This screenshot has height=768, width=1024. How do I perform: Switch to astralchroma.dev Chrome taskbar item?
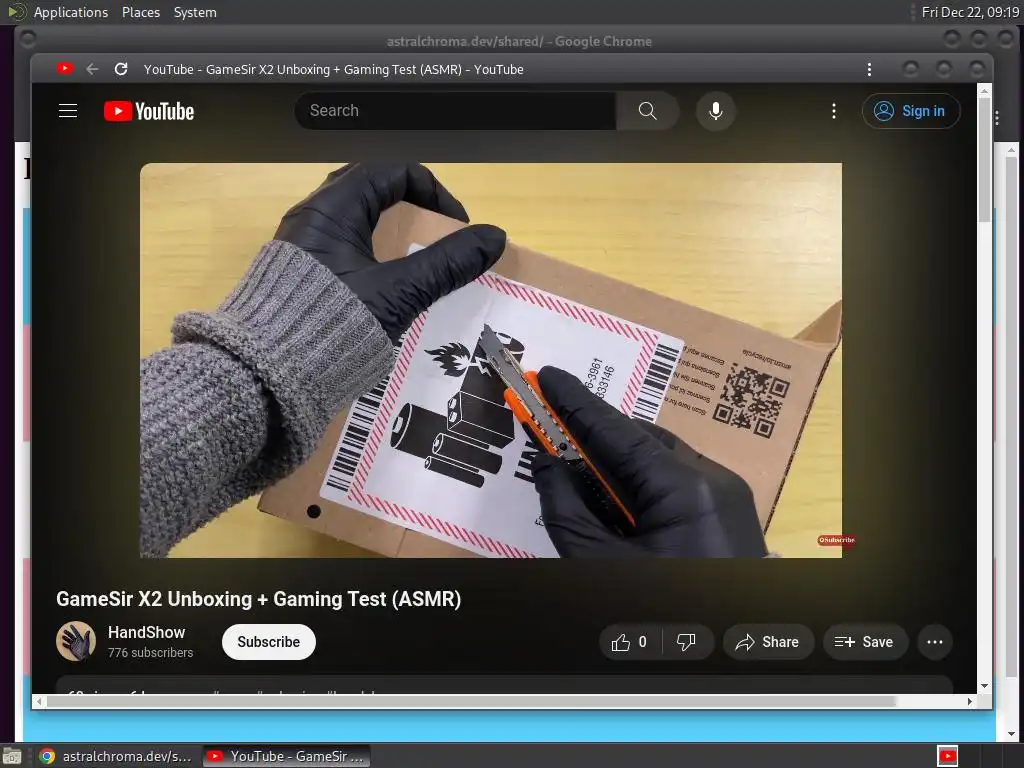(x=116, y=756)
